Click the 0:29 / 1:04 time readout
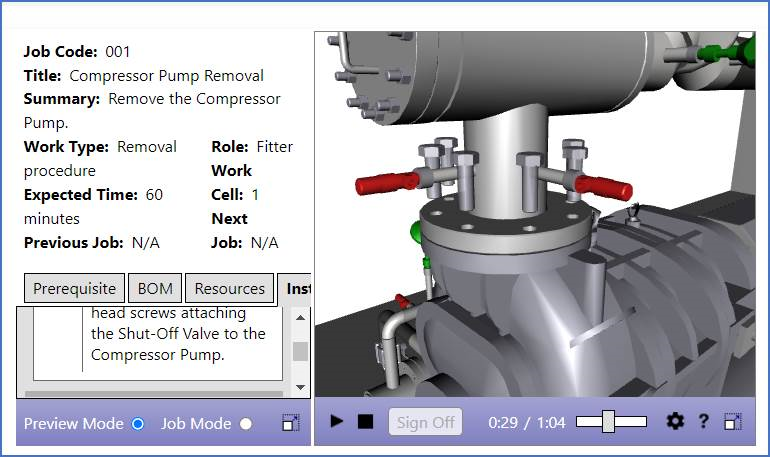Image resolution: width=770 pixels, height=457 pixels. [x=526, y=423]
